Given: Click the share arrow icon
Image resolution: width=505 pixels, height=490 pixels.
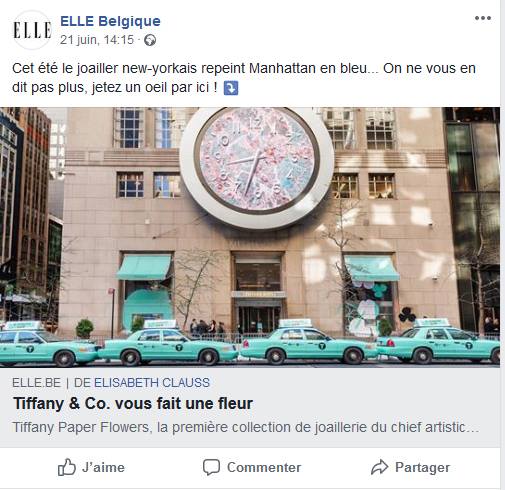Looking at the screenshot, I should pos(380,467).
